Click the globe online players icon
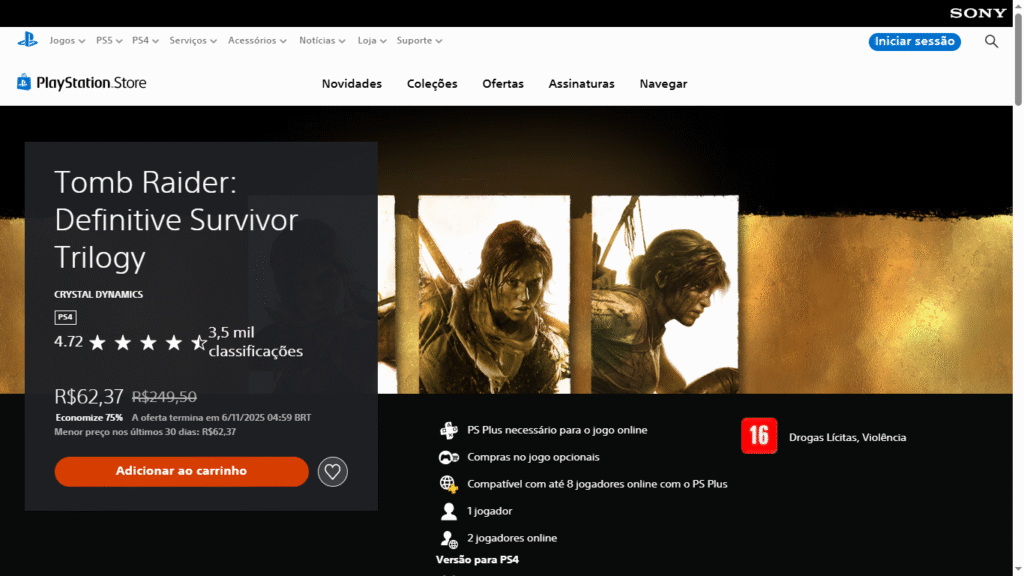1024x576 pixels. pos(448,484)
